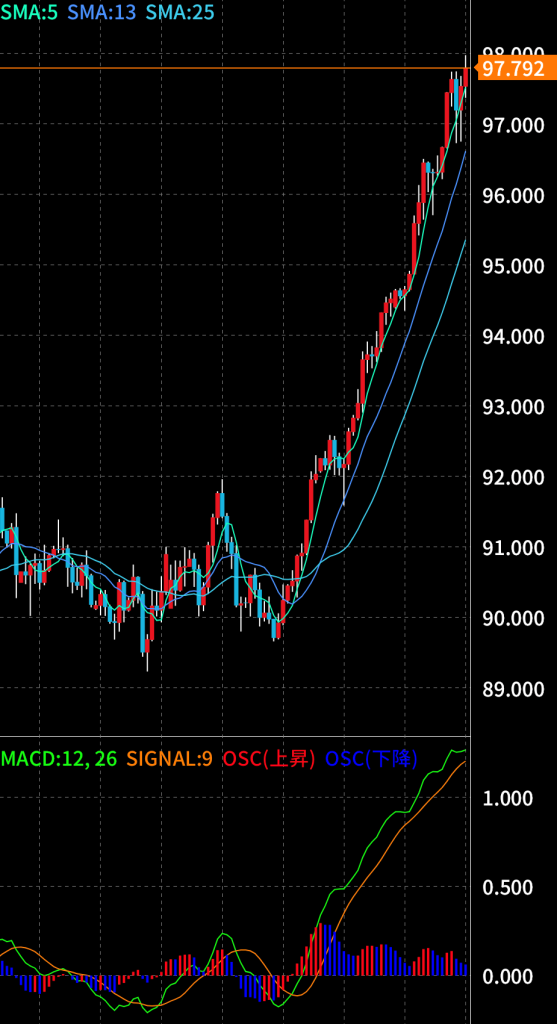Click the 93.000 price axis label
The image size is (557, 1024).
(513, 407)
